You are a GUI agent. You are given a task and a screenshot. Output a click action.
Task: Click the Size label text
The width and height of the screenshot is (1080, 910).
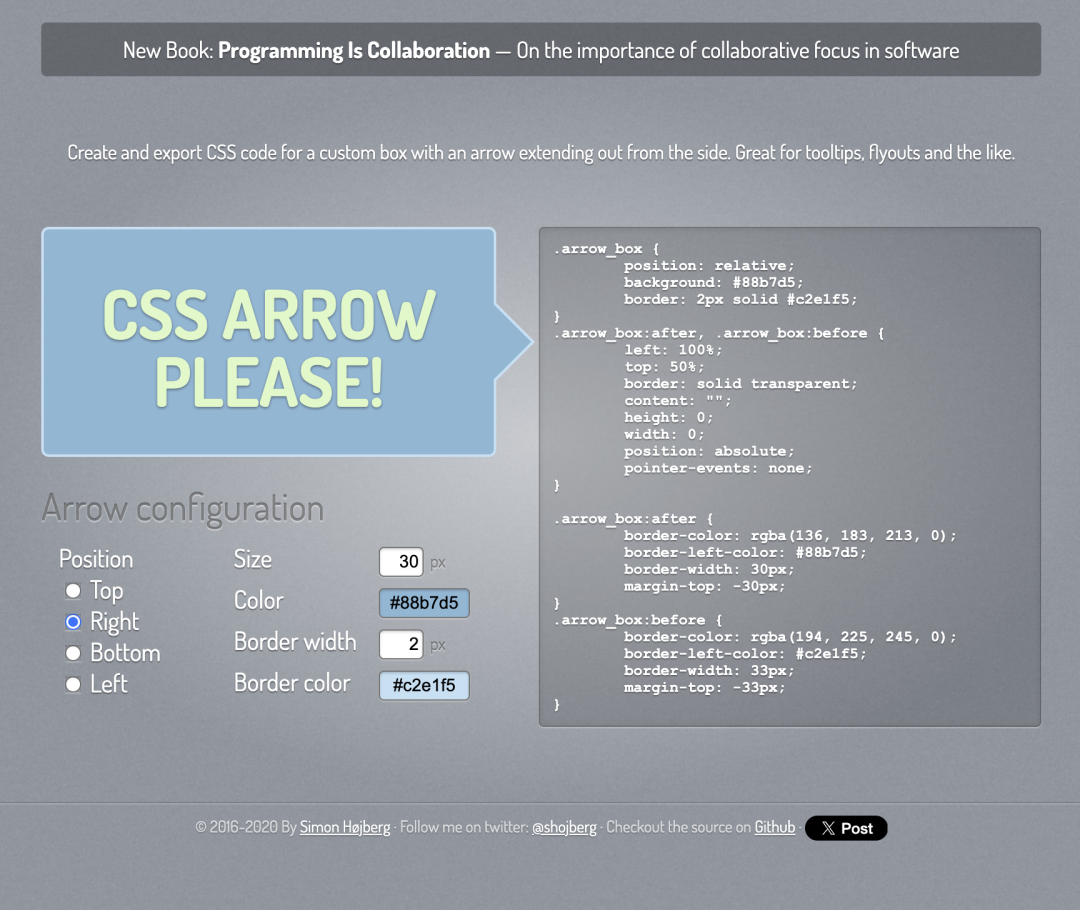(x=253, y=559)
